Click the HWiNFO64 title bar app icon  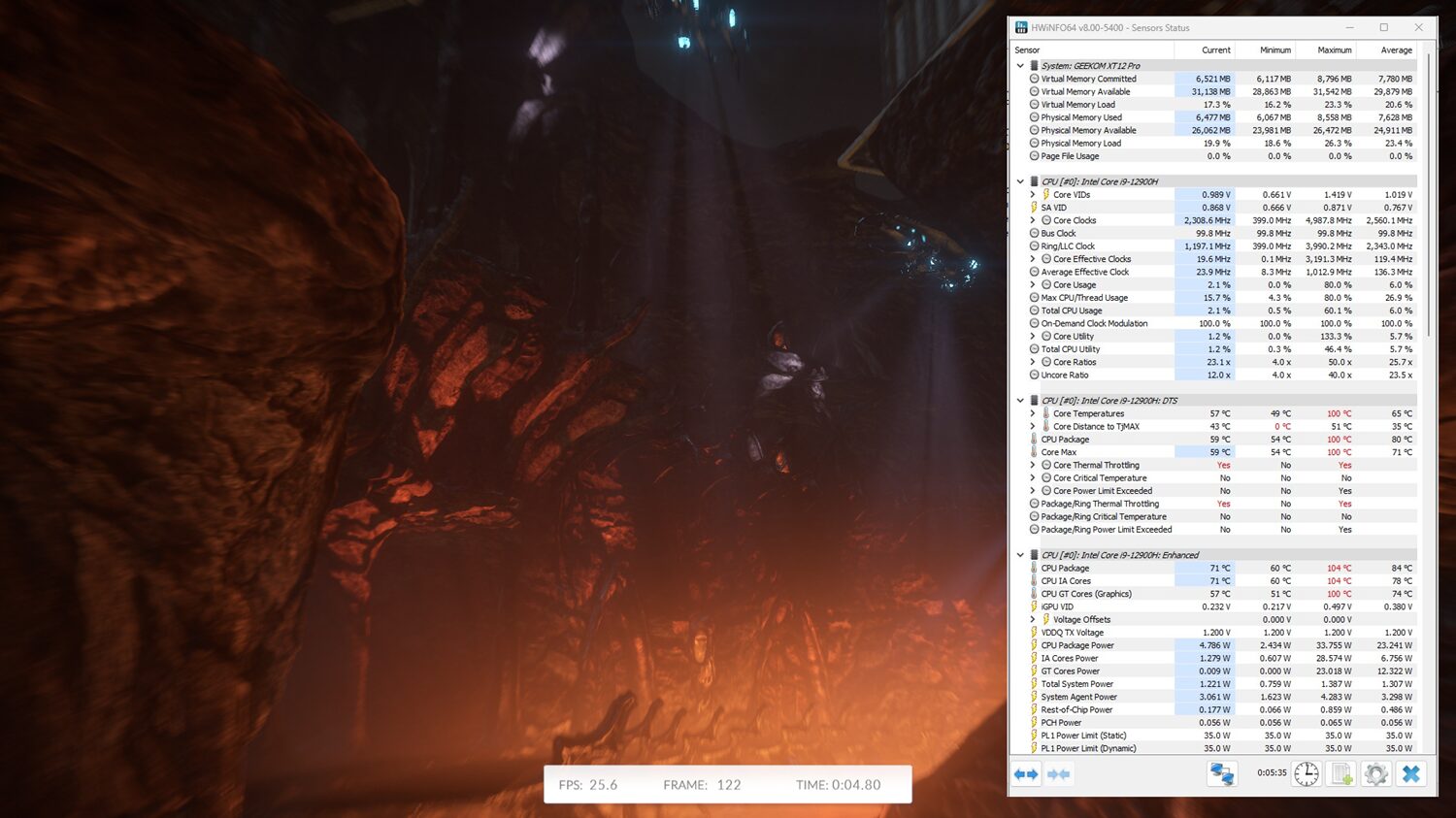click(1021, 27)
